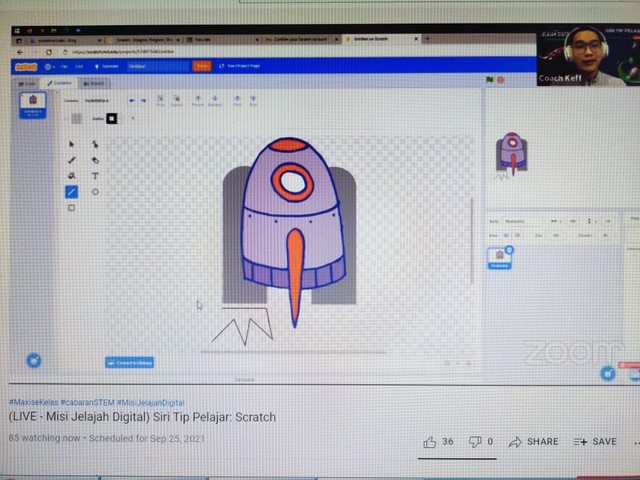Open the Sounds tab
Screen dimensions: 640x480
(x=93, y=83)
